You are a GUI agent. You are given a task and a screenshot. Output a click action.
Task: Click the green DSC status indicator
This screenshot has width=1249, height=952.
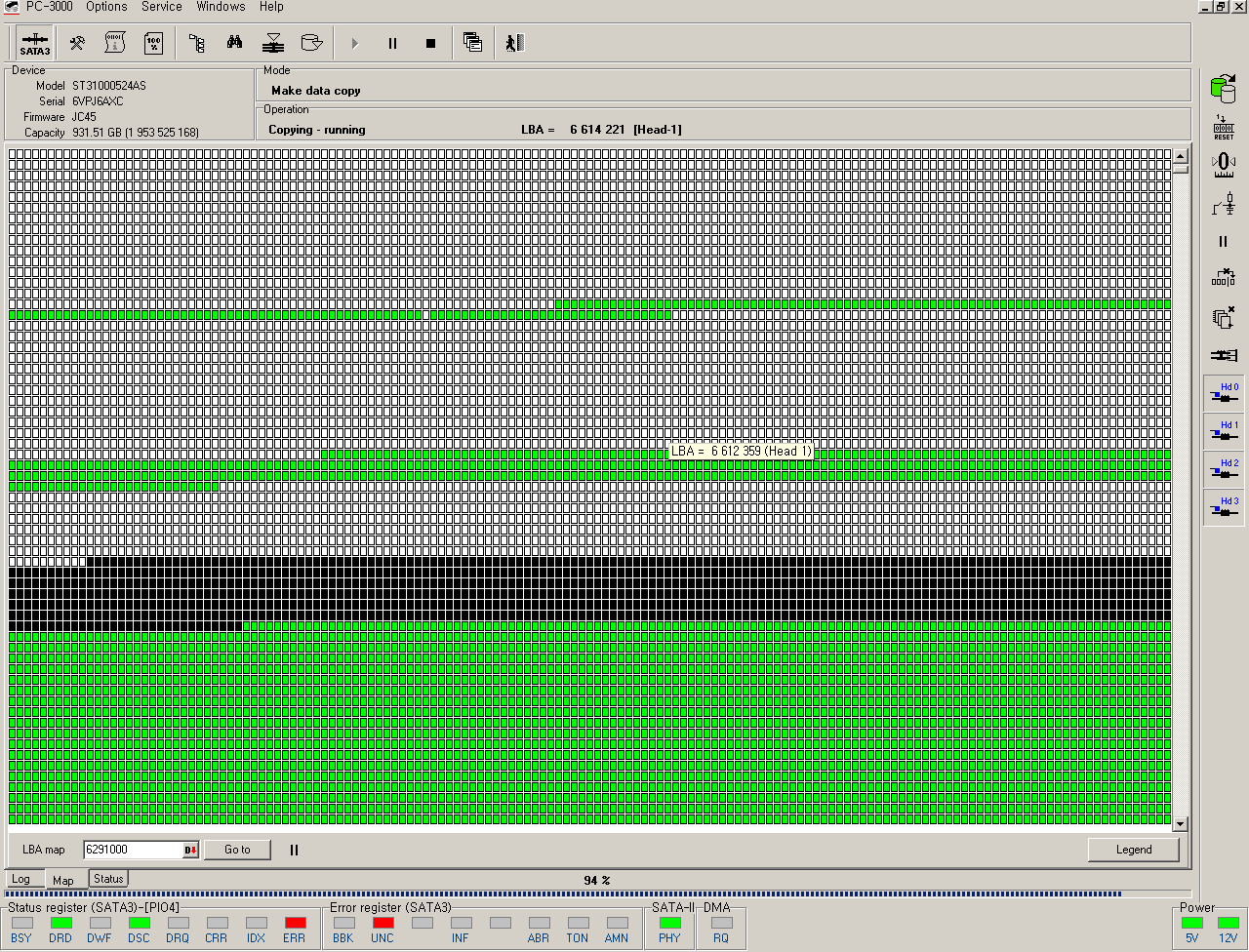pyautogui.click(x=139, y=923)
